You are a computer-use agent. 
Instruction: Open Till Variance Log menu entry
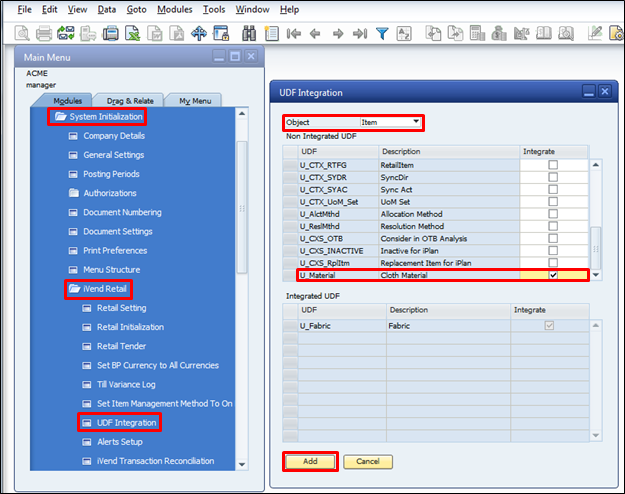[x=126, y=384]
